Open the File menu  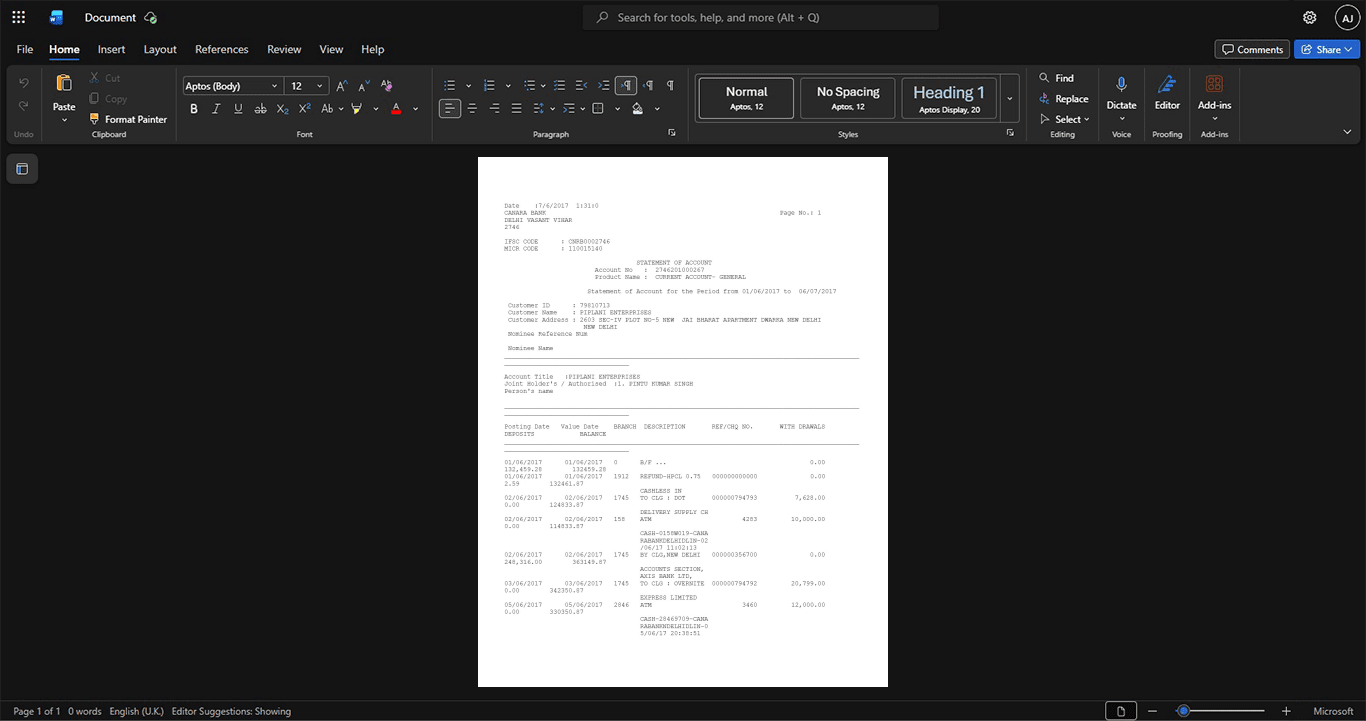click(25, 49)
